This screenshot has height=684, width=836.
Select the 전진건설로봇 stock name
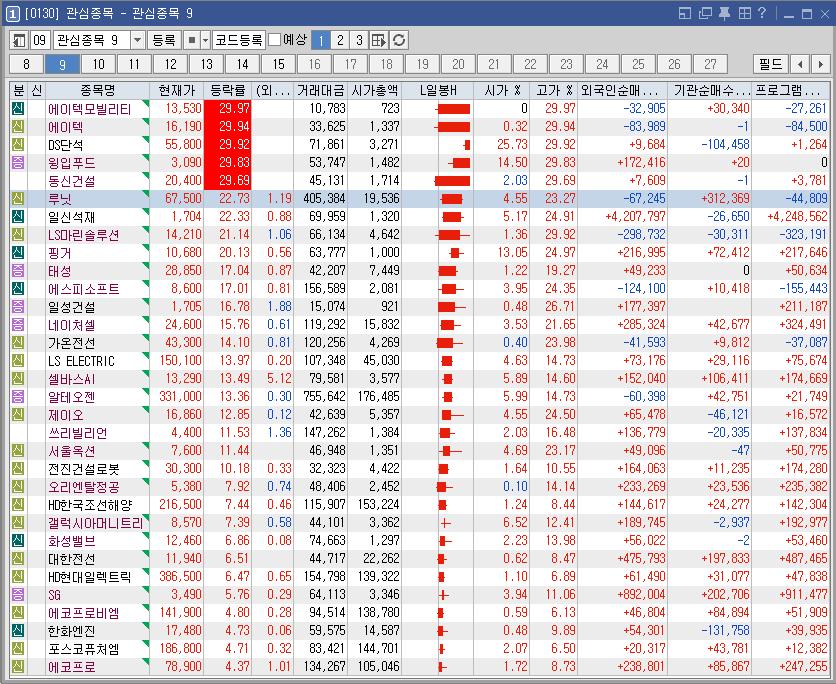[84, 469]
